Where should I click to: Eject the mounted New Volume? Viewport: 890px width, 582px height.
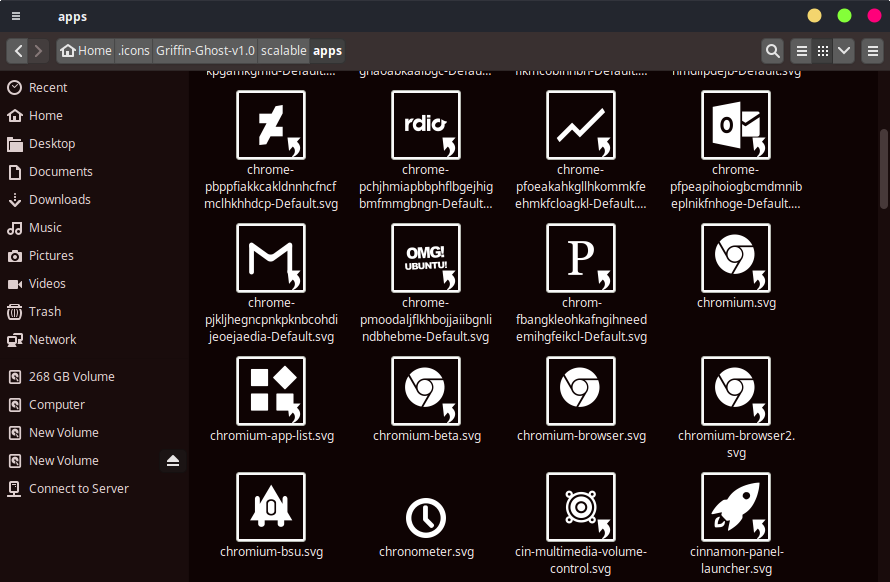point(173,460)
